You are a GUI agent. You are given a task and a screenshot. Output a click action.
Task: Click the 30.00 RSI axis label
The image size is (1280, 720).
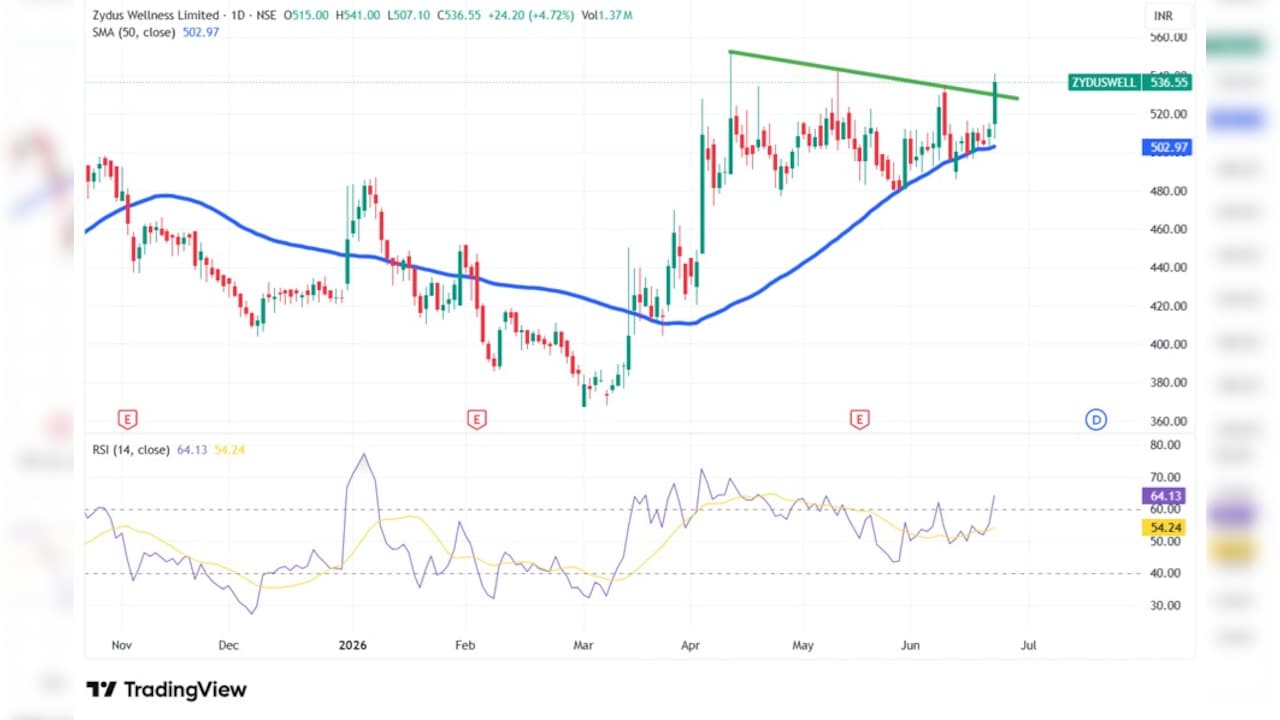tap(1166, 605)
